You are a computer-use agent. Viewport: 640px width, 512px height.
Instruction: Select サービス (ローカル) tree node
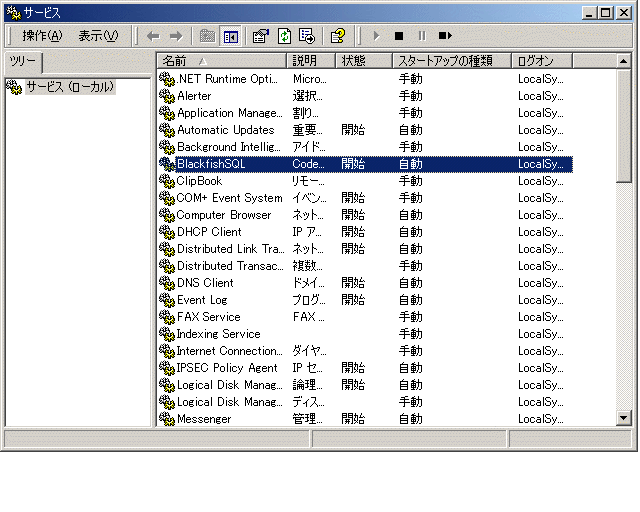point(70,87)
